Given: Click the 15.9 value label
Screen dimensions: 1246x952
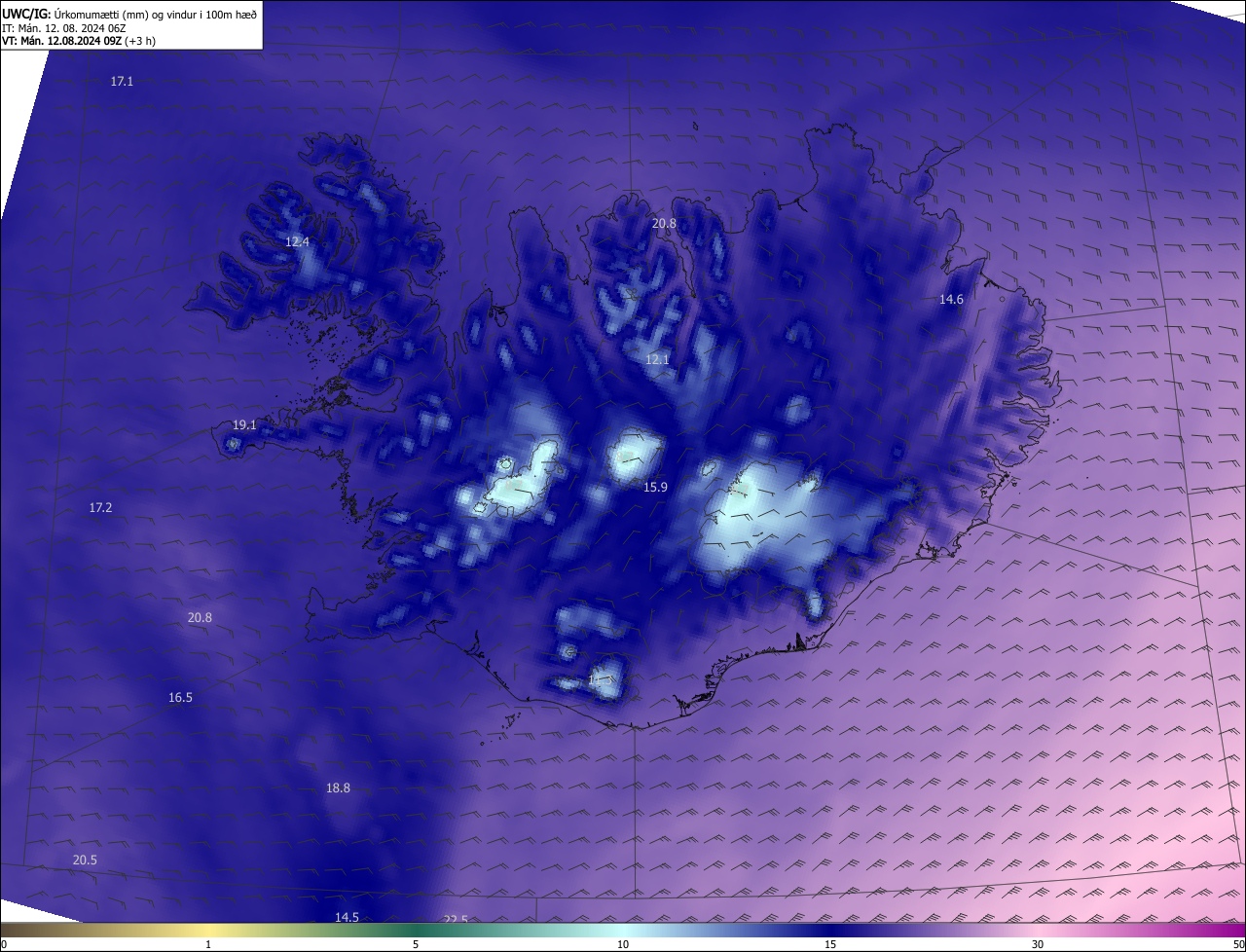Looking at the screenshot, I should [655, 487].
